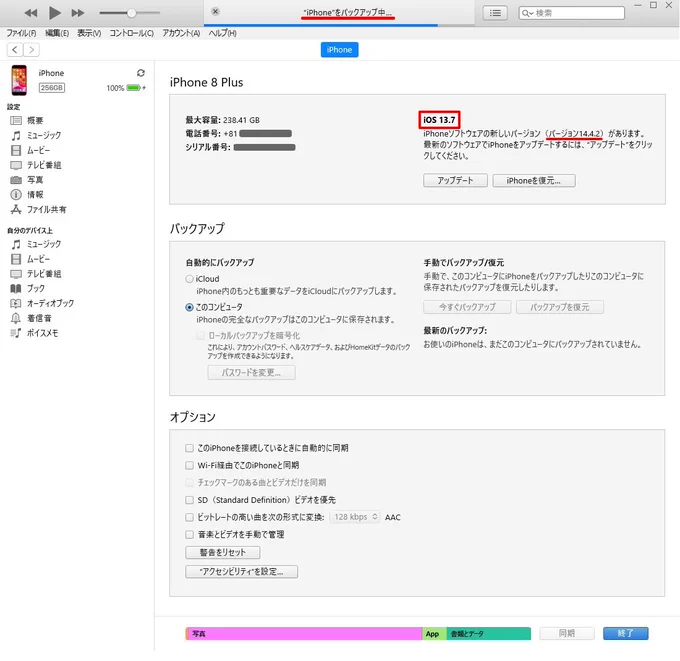Select the このコンピュータ radio button
The height and width of the screenshot is (661, 680).
pos(189,307)
